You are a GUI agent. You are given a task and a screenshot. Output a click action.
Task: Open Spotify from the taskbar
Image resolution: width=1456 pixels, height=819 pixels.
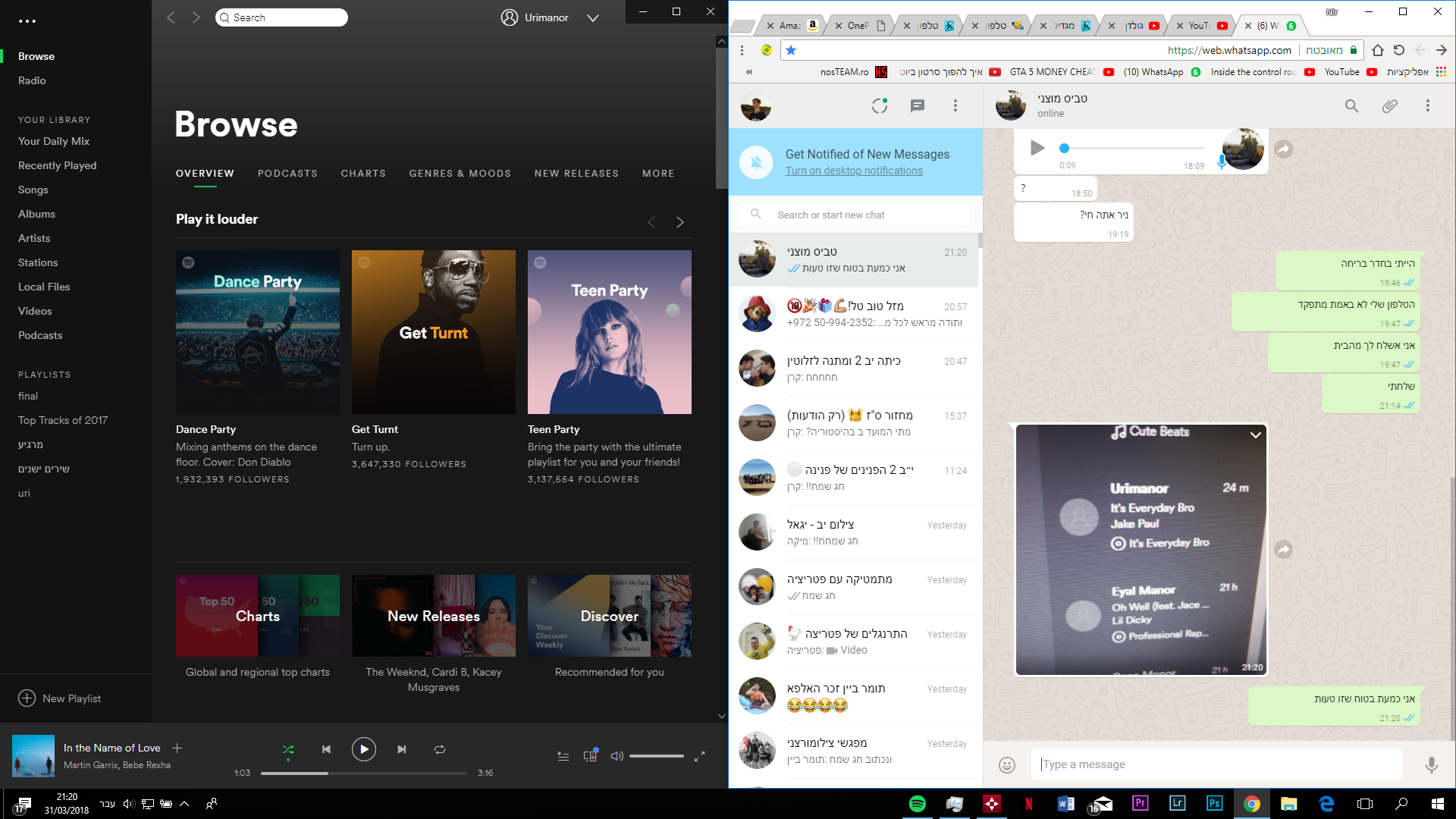(x=918, y=804)
